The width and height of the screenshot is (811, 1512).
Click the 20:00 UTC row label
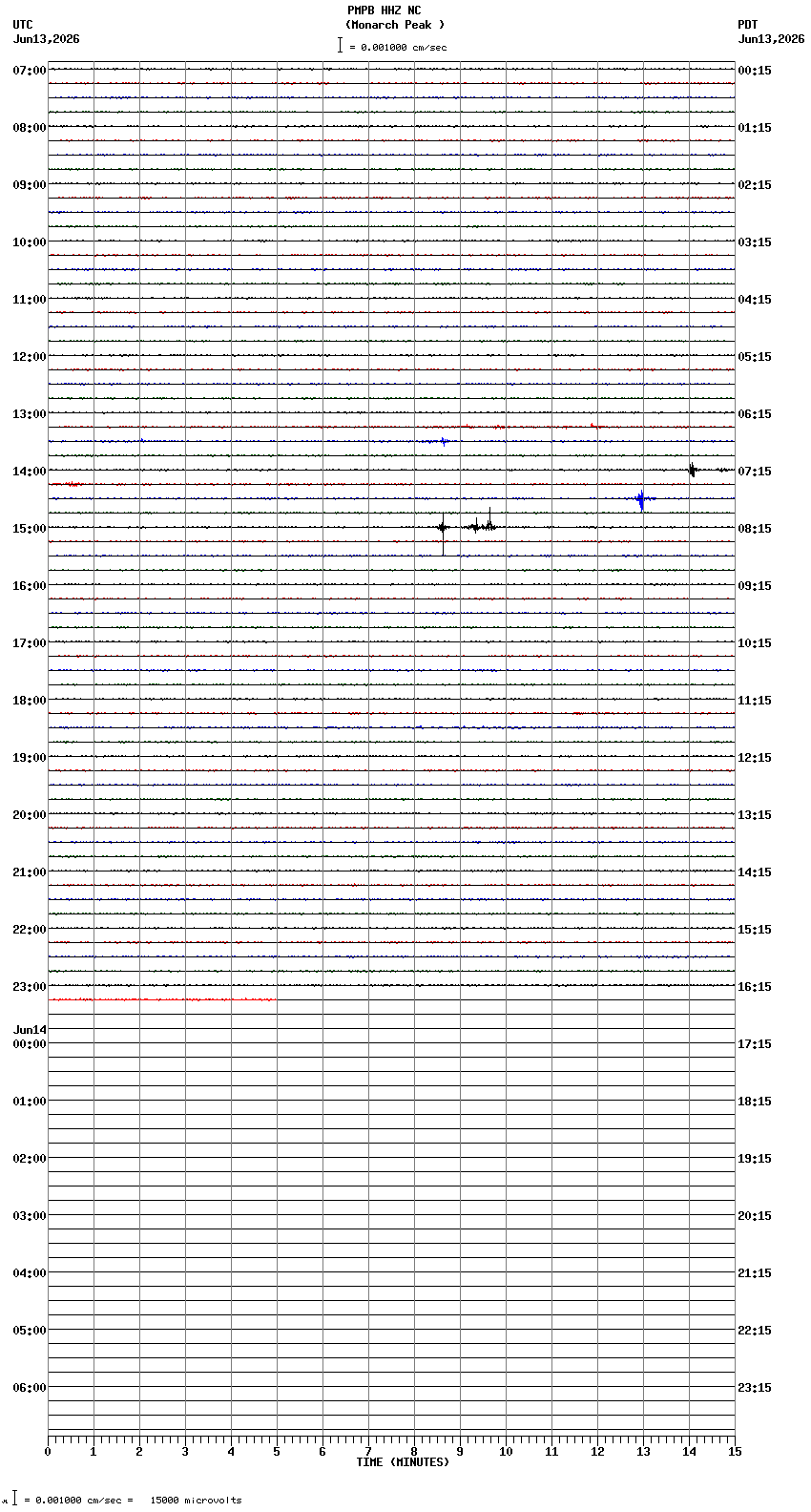point(30,815)
